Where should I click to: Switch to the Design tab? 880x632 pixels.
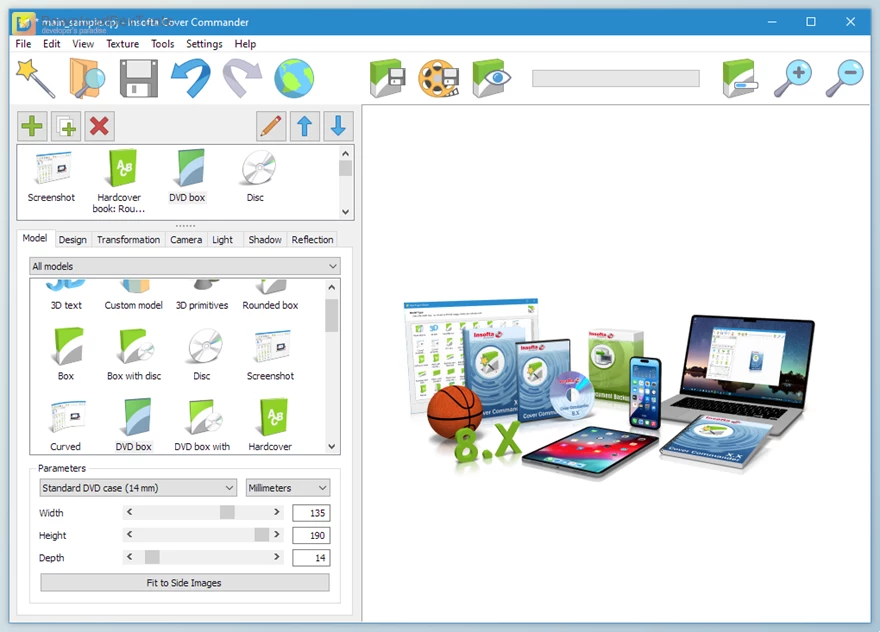(x=73, y=240)
